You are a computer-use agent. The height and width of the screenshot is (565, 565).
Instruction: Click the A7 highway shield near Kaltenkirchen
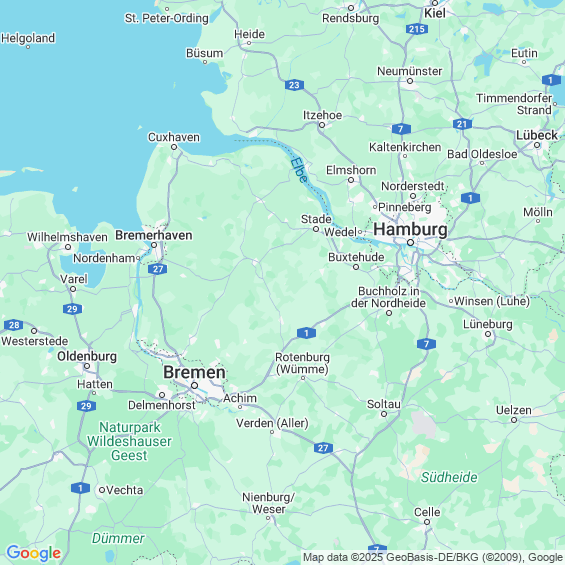tap(401, 129)
